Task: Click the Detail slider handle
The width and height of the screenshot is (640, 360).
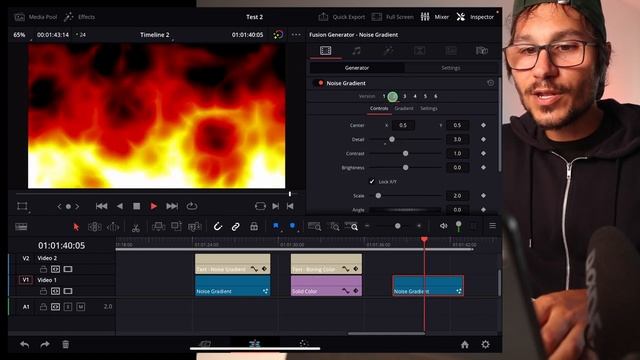Action: click(x=391, y=139)
